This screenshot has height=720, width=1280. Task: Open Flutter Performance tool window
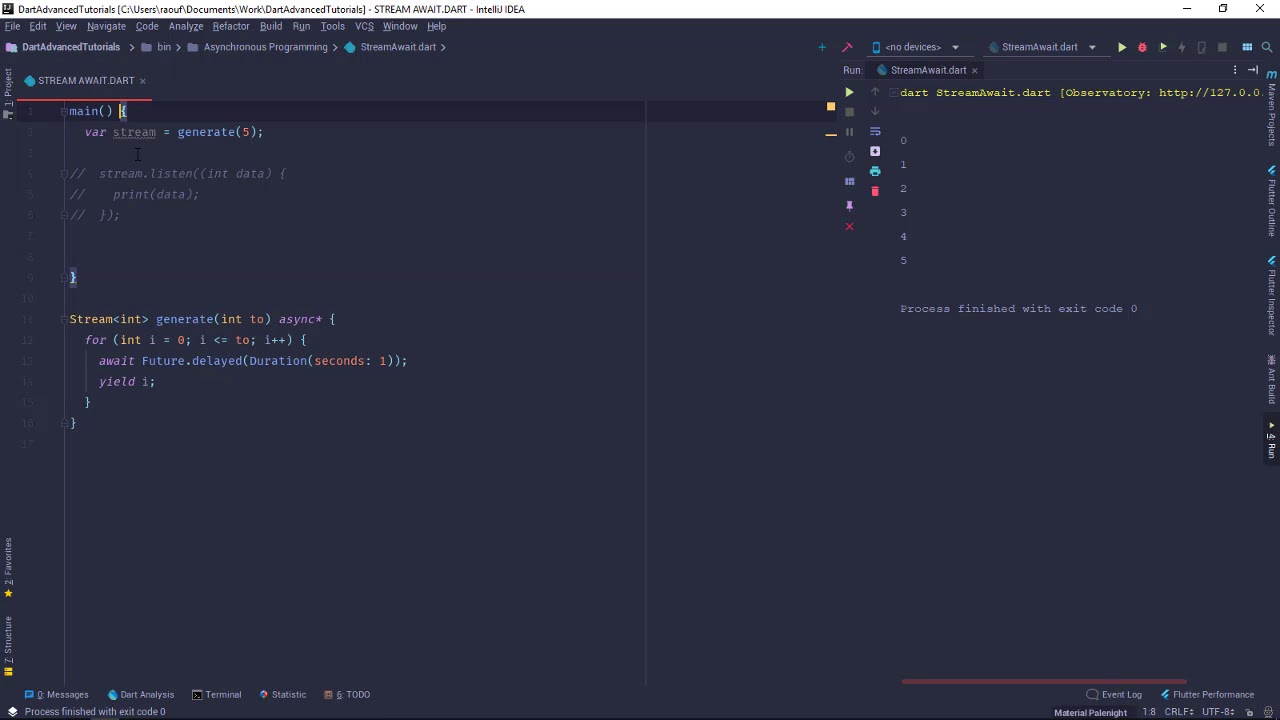click(x=1207, y=694)
